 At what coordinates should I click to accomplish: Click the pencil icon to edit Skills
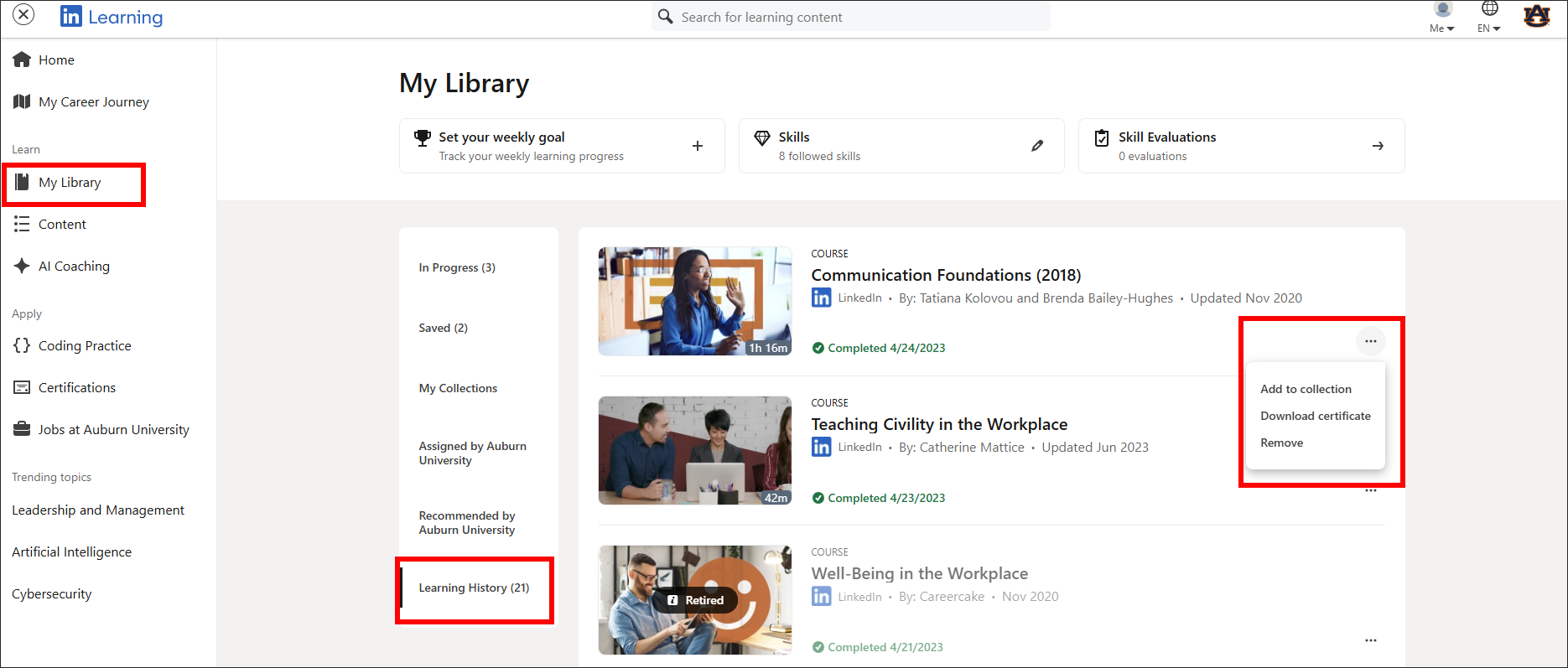pyautogui.click(x=1037, y=146)
